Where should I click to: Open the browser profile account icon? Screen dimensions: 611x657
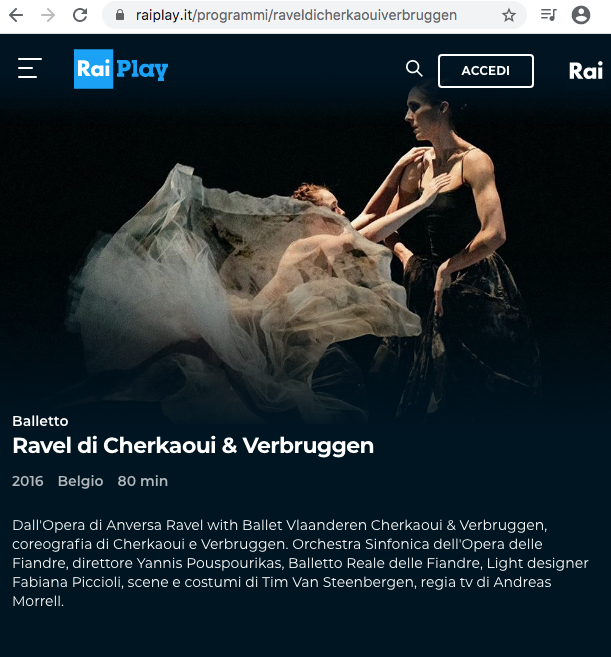pyautogui.click(x=581, y=16)
